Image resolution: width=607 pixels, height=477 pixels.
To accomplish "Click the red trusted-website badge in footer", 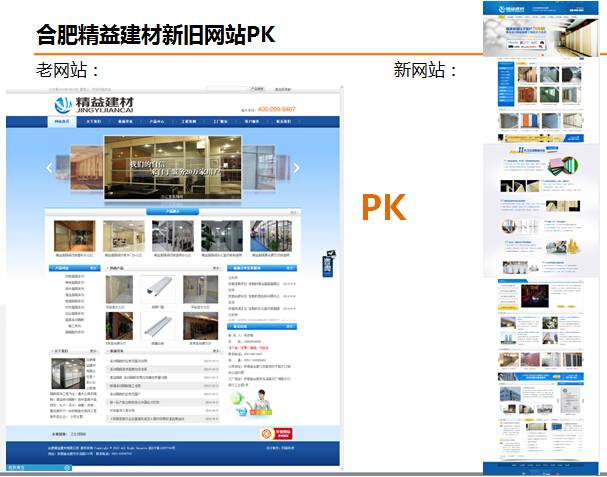I will pos(275,434).
